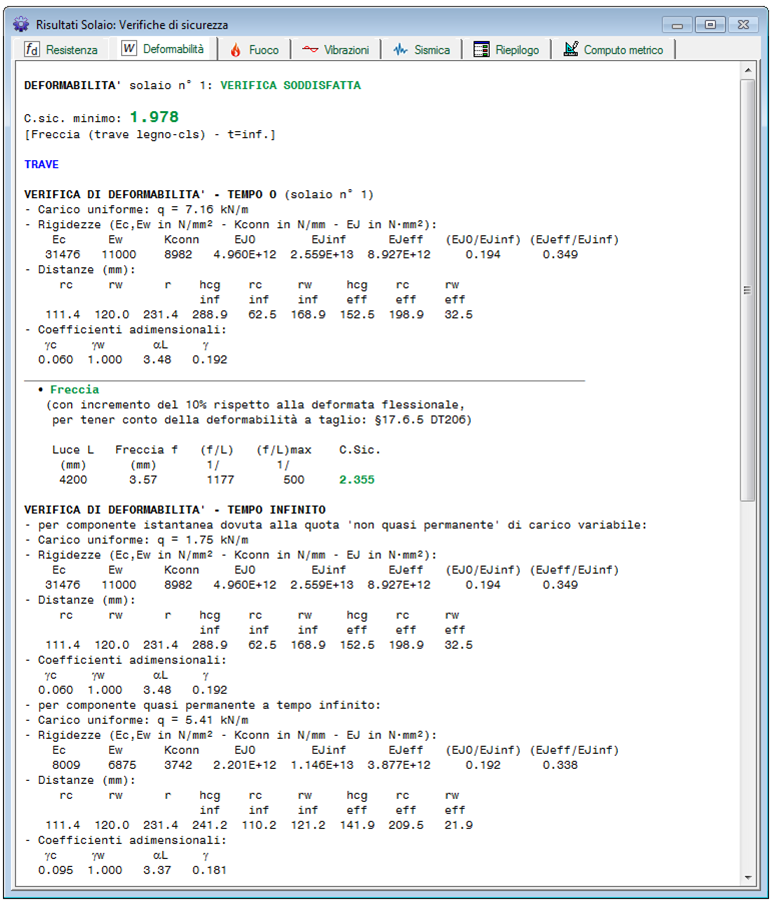Viewport: 774px width, 904px height.
Task: Maximize the Risultati Solaio window
Action: (x=710, y=23)
